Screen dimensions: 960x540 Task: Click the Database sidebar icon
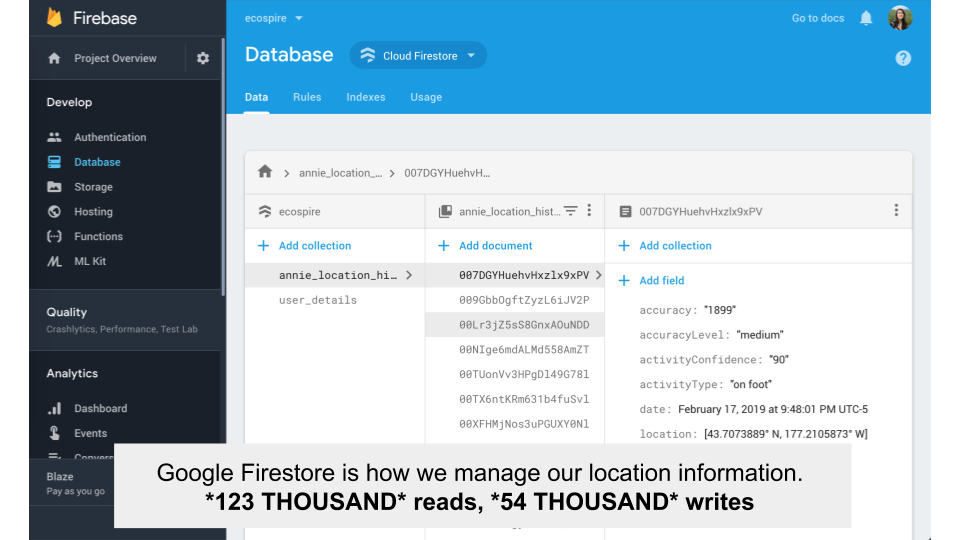coord(54,162)
